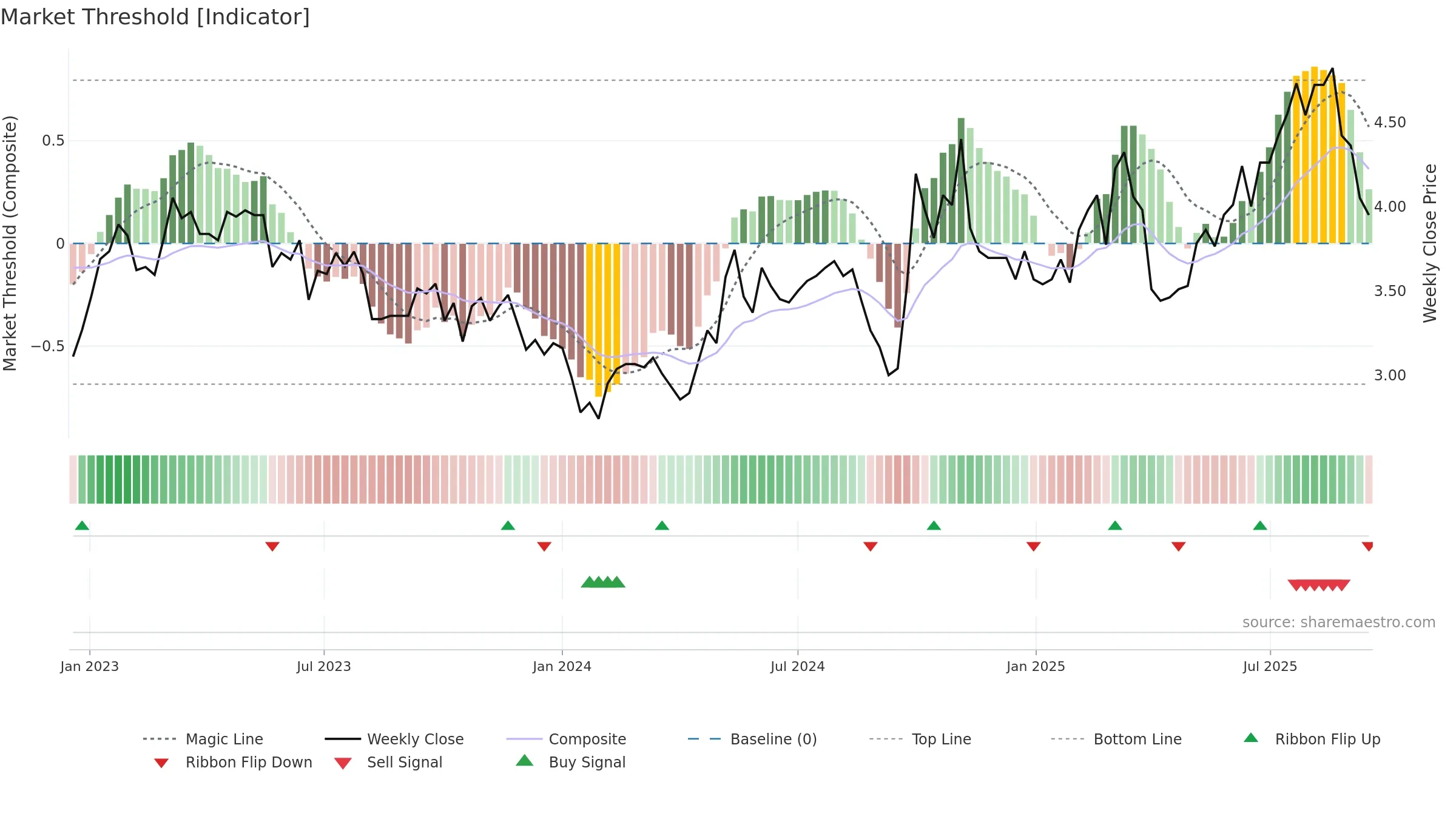
Task: Click the ribbon flip down marker just before Jan 2024
Action: click(544, 547)
